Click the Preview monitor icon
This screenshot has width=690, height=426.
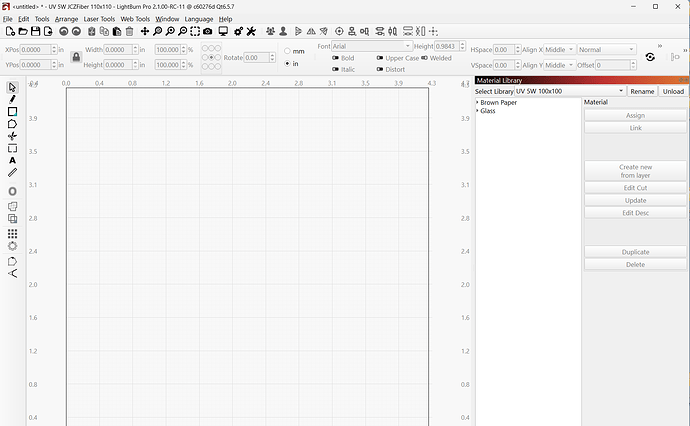click(223, 31)
